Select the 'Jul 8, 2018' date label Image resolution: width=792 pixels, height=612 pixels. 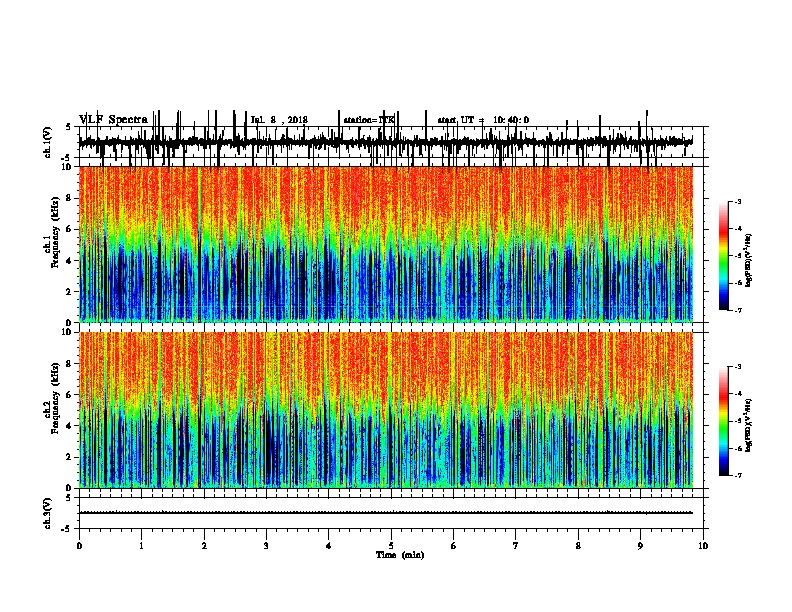coord(279,120)
